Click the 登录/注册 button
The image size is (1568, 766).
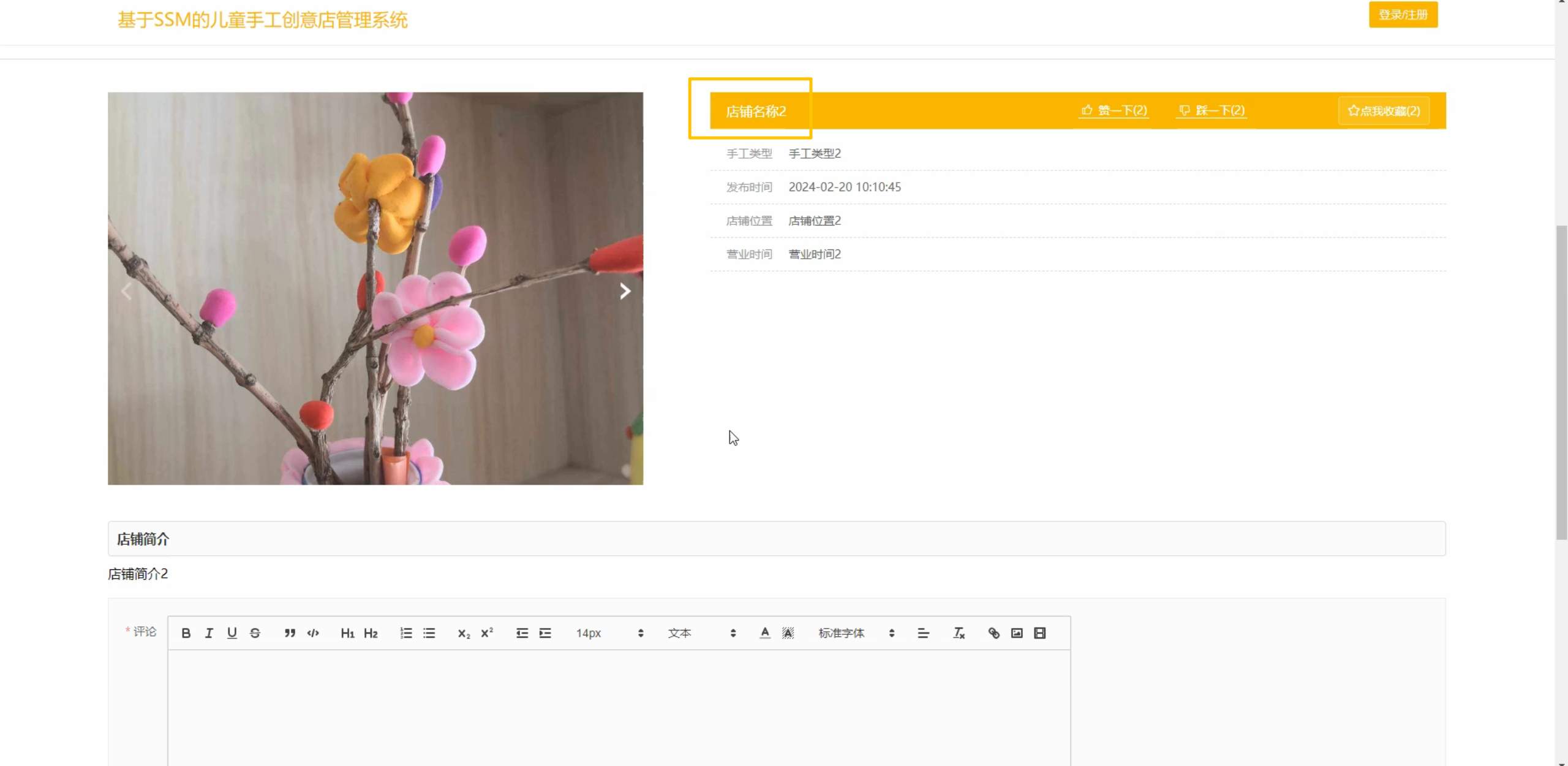tap(1403, 15)
